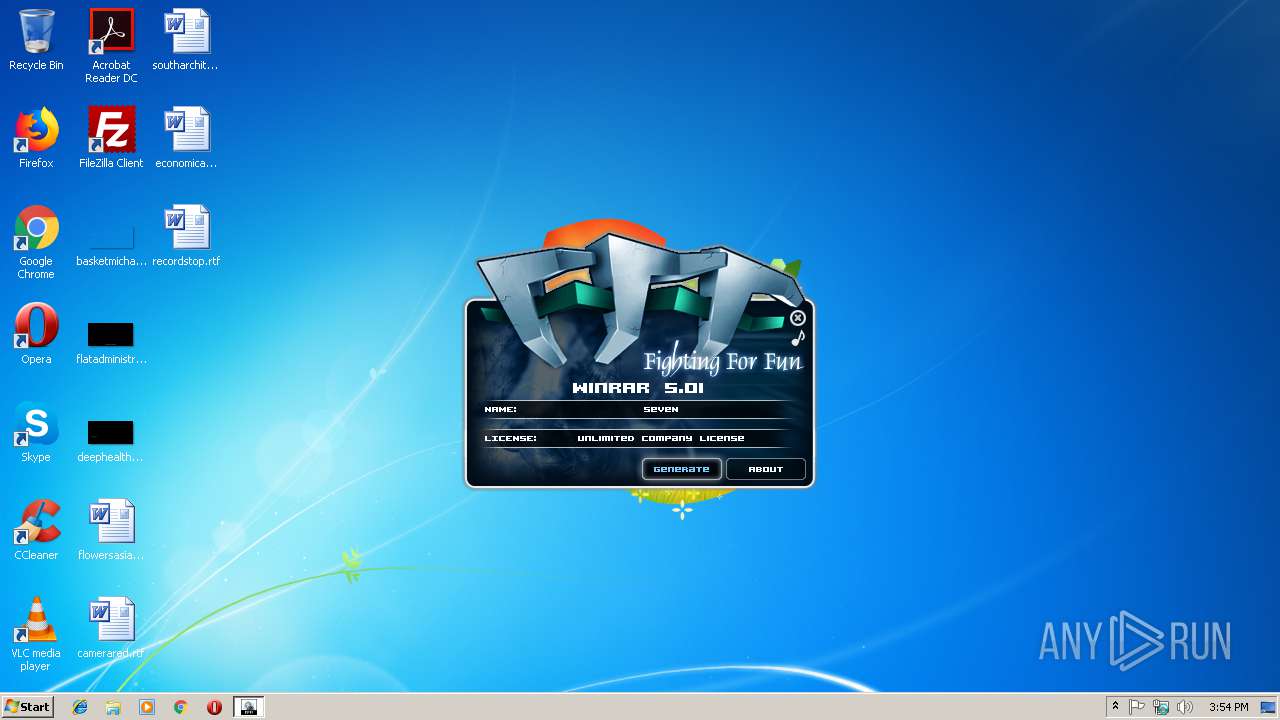
Task: Close the keygen with the X icon
Action: (x=797, y=318)
